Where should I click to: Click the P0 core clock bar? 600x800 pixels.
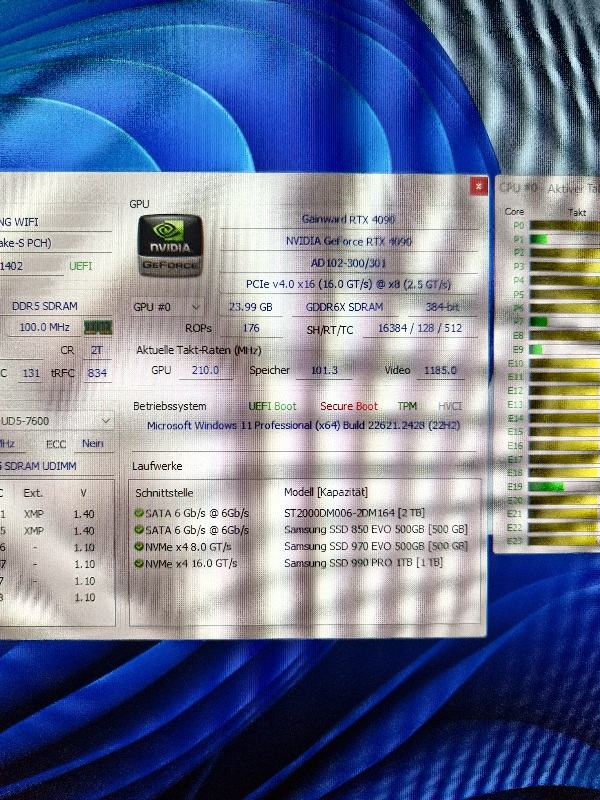coord(565,226)
